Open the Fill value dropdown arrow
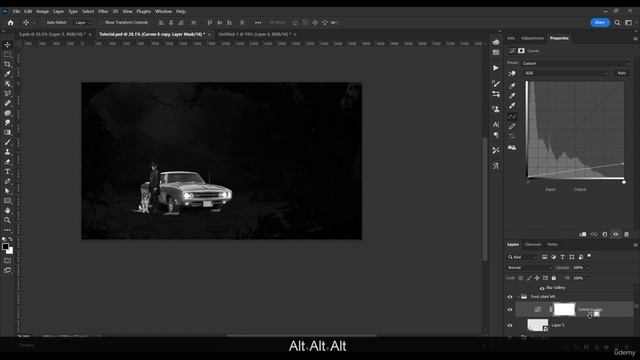The height and width of the screenshot is (360, 640). click(588, 278)
